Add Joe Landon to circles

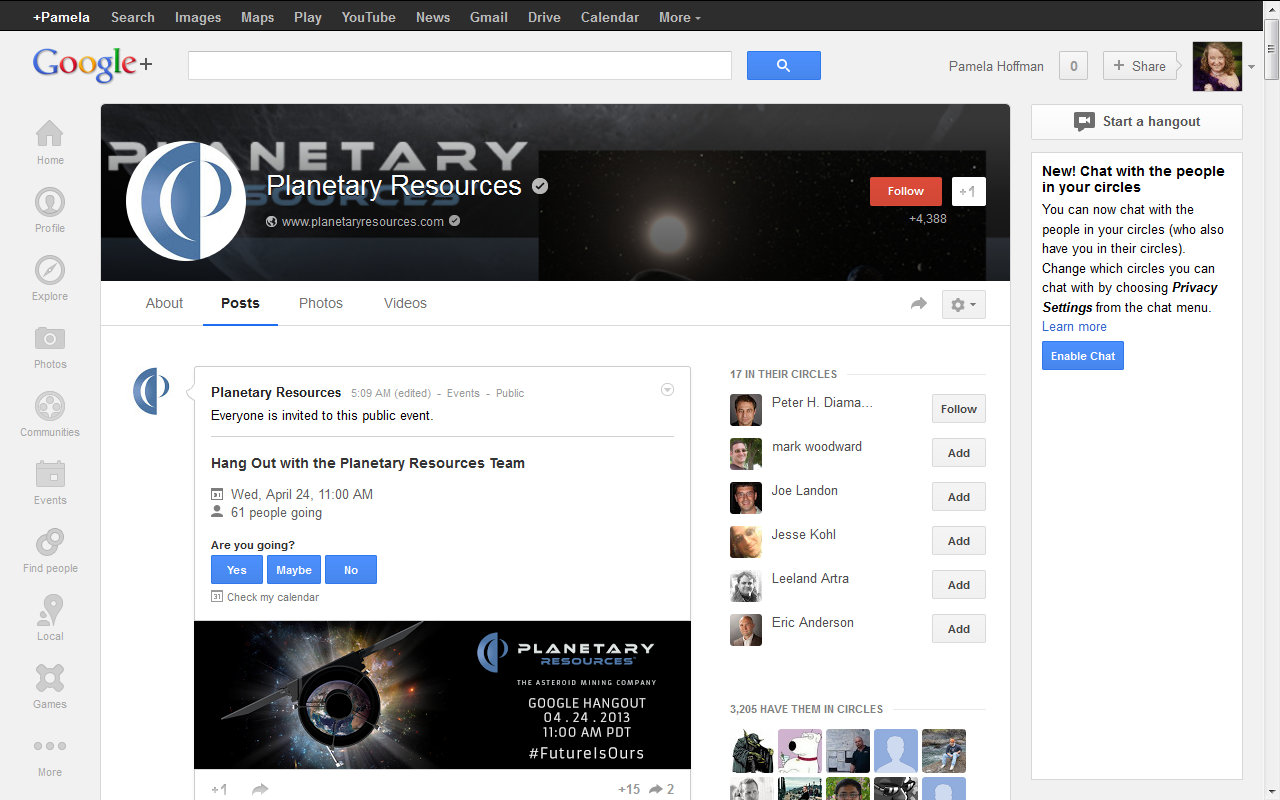click(959, 497)
